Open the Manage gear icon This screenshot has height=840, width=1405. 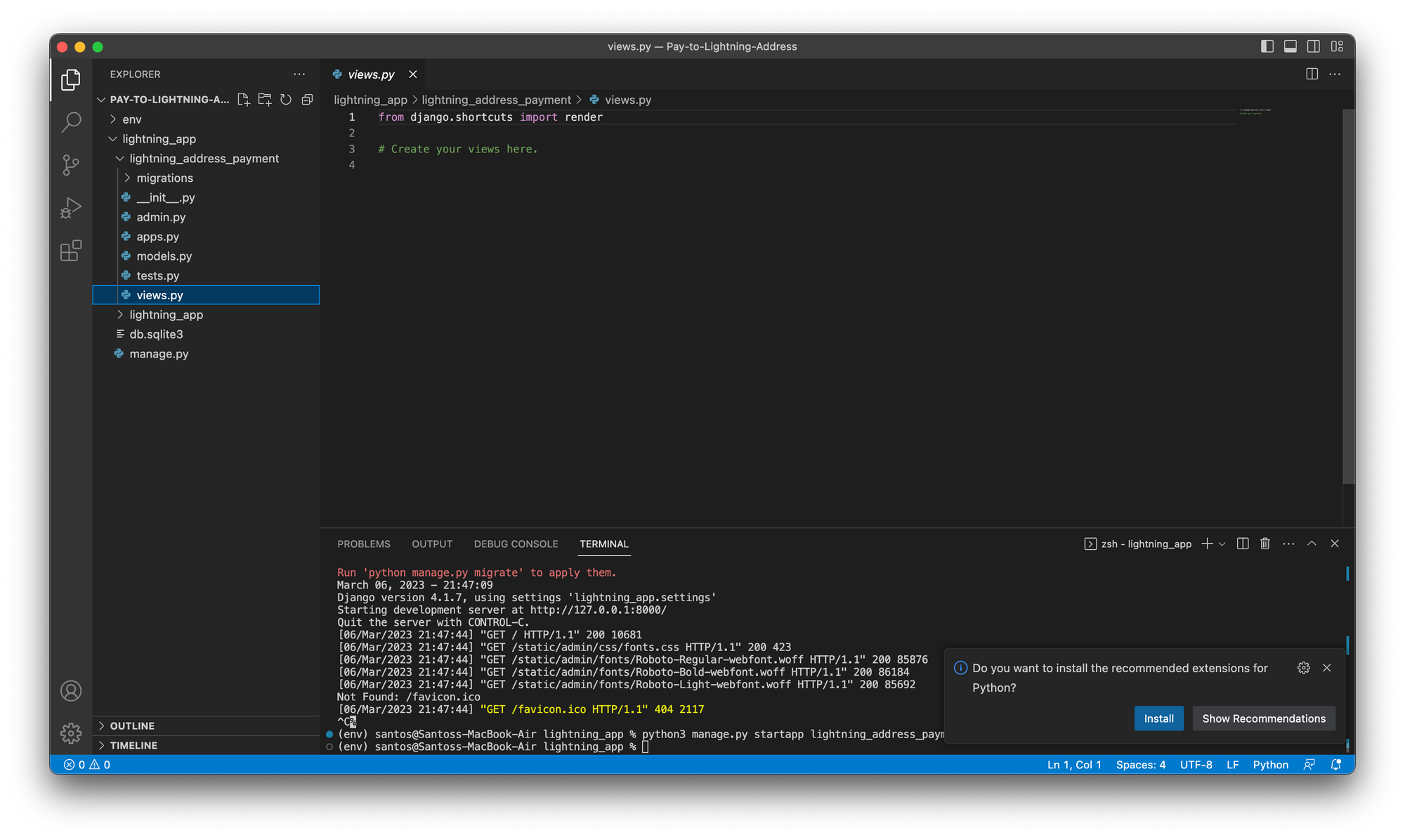(x=71, y=733)
